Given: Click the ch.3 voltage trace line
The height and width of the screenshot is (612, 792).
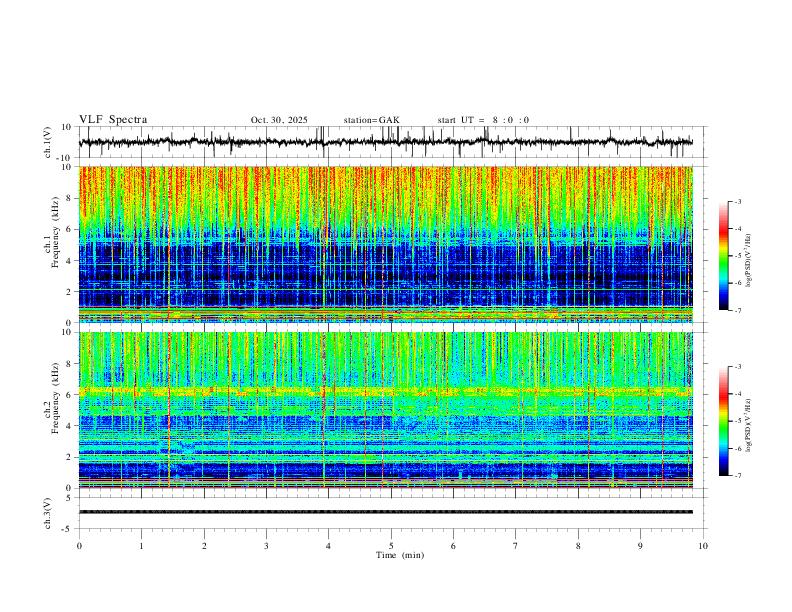Looking at the screenshot, I should click(x=386, y=512).
